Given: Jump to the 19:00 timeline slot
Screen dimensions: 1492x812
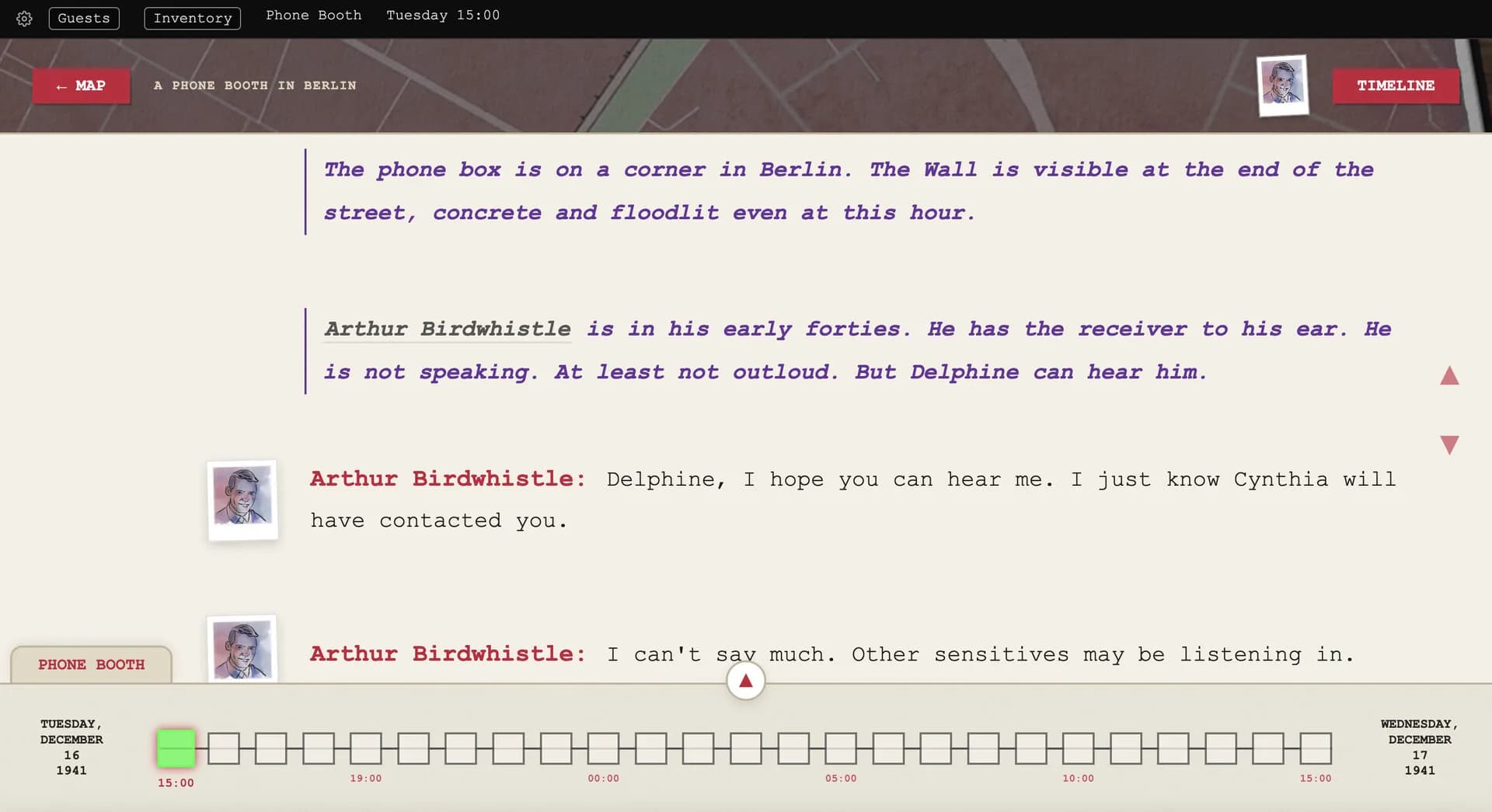Looking at the screenshot, I should (x=366, y=748).
